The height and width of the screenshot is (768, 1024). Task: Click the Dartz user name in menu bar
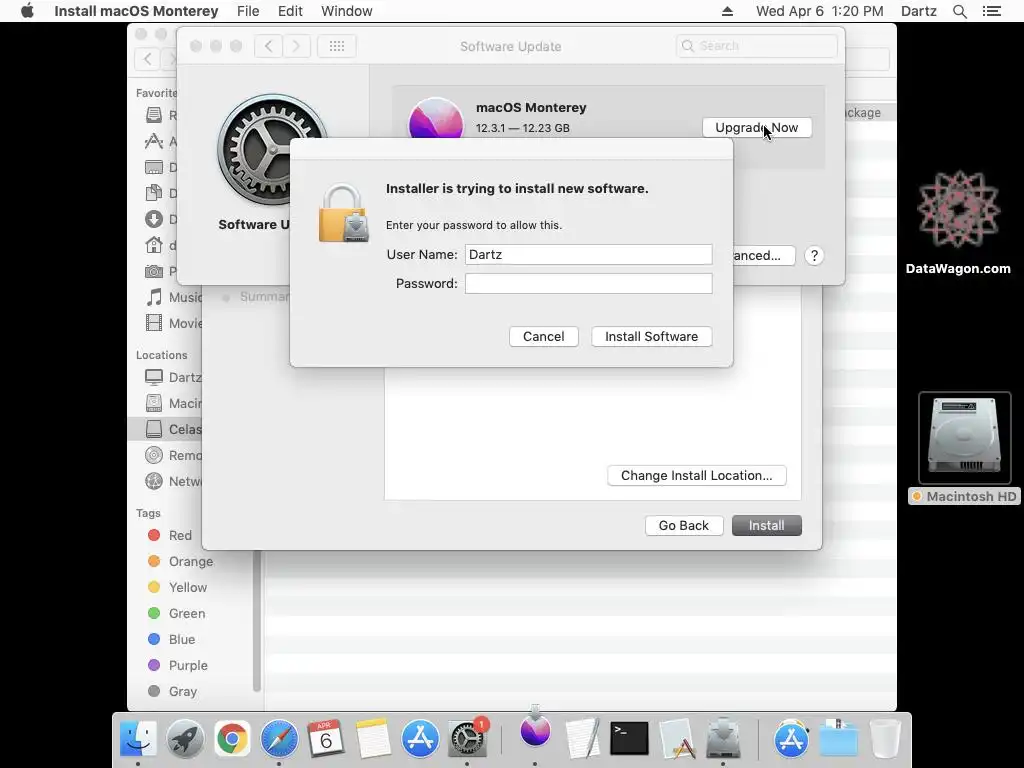click(918, 11)
